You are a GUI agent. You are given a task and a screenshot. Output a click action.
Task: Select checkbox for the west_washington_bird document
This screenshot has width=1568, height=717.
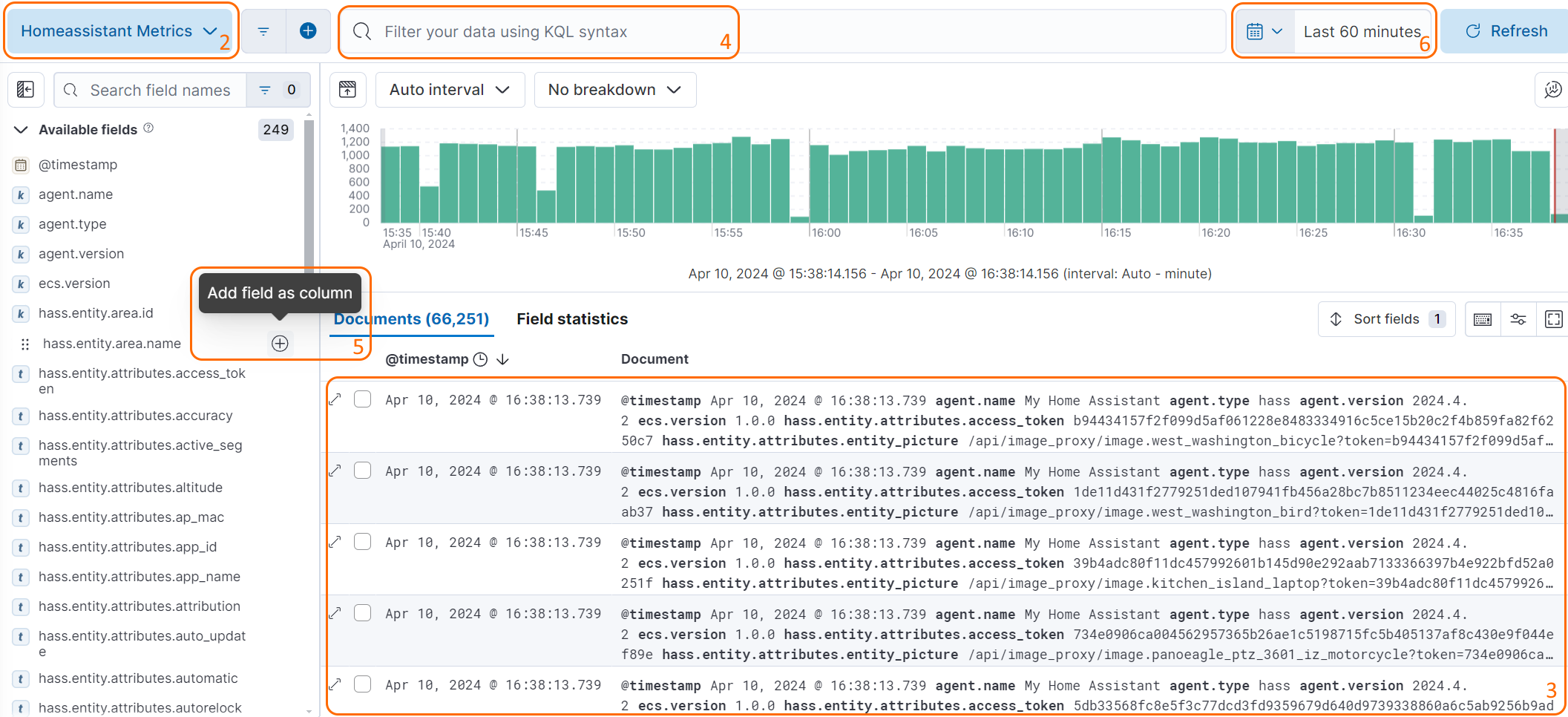point(362,471)
